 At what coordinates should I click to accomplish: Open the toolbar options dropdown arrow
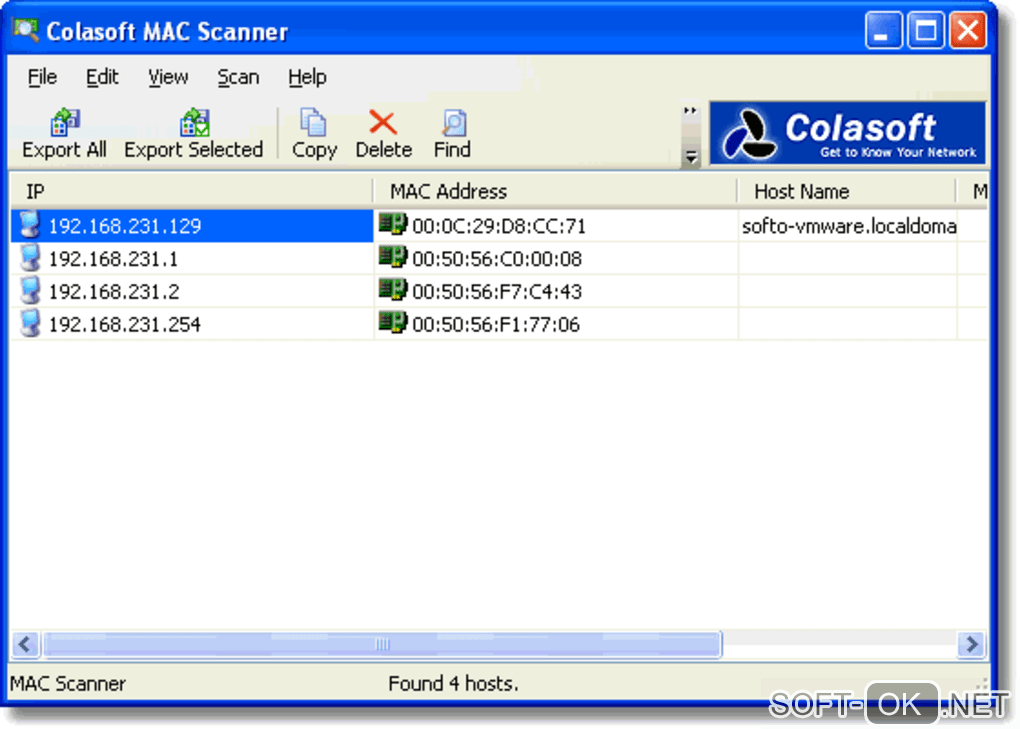pyautogui.click(x=691, y=157)
